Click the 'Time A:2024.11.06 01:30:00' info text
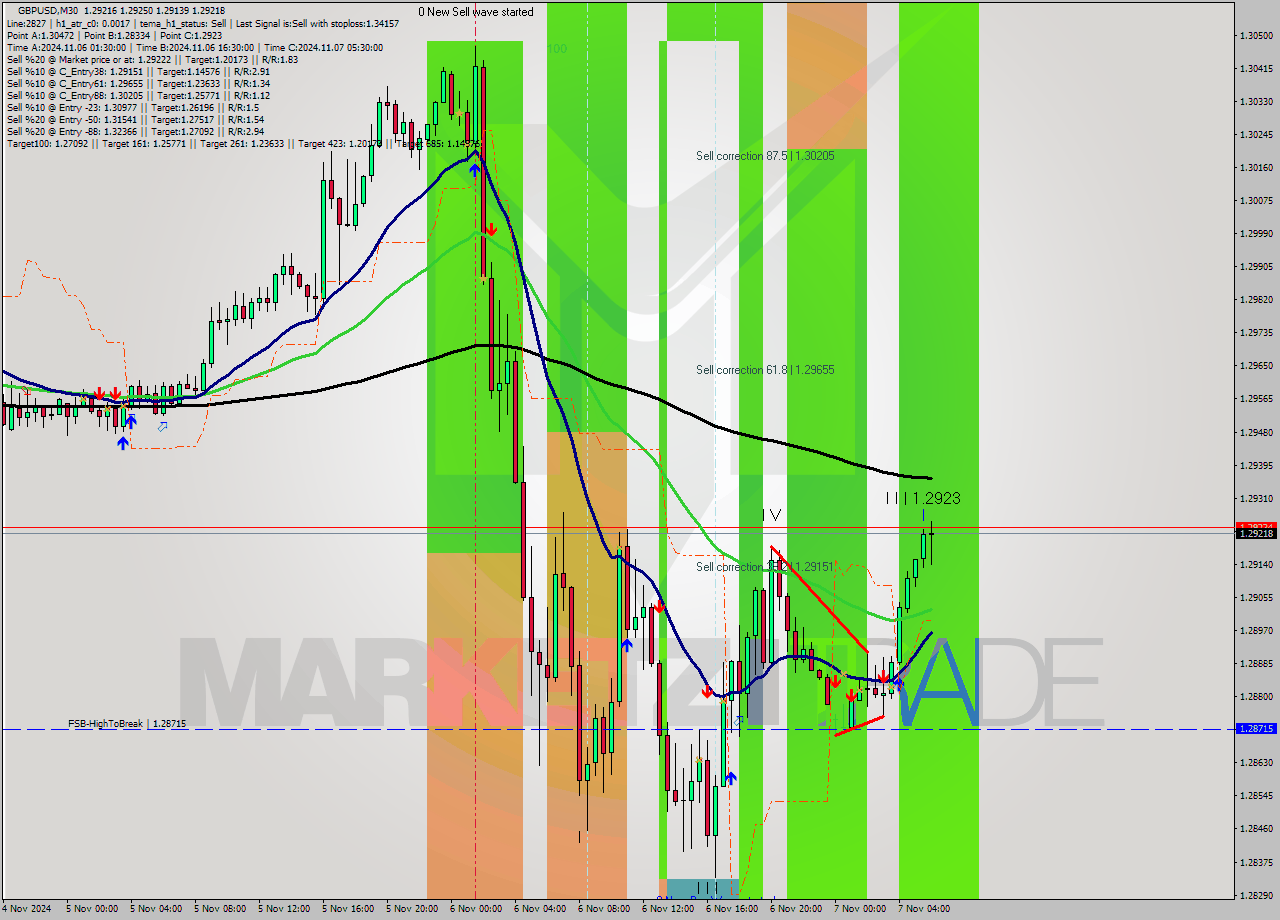1280x920 pixels. point(66,47)
